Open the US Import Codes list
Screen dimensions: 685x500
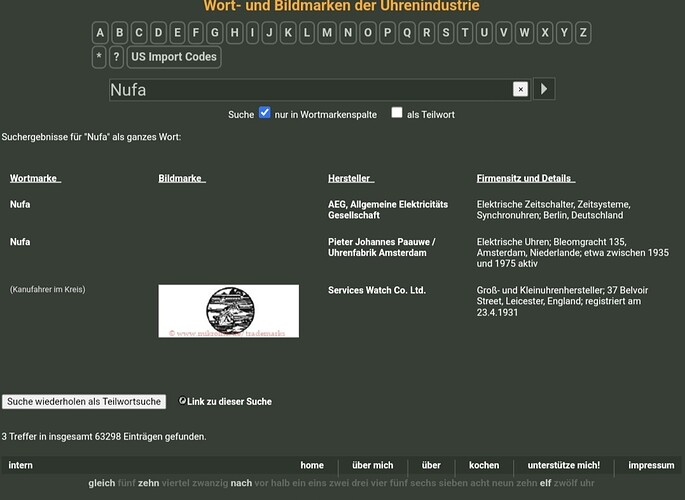(x=174, y=57)
